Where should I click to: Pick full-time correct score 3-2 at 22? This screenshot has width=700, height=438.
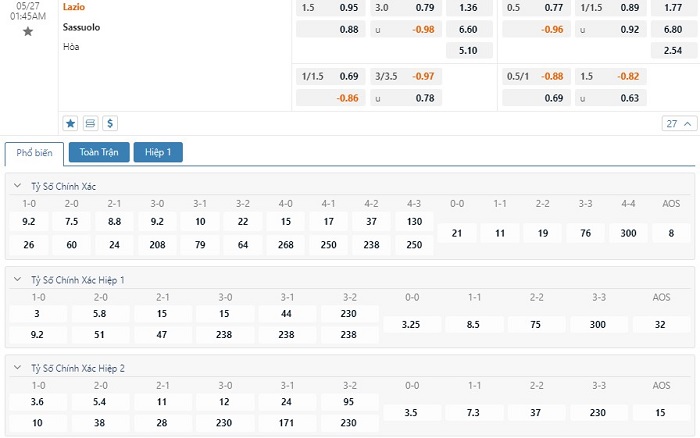point(243,221)
